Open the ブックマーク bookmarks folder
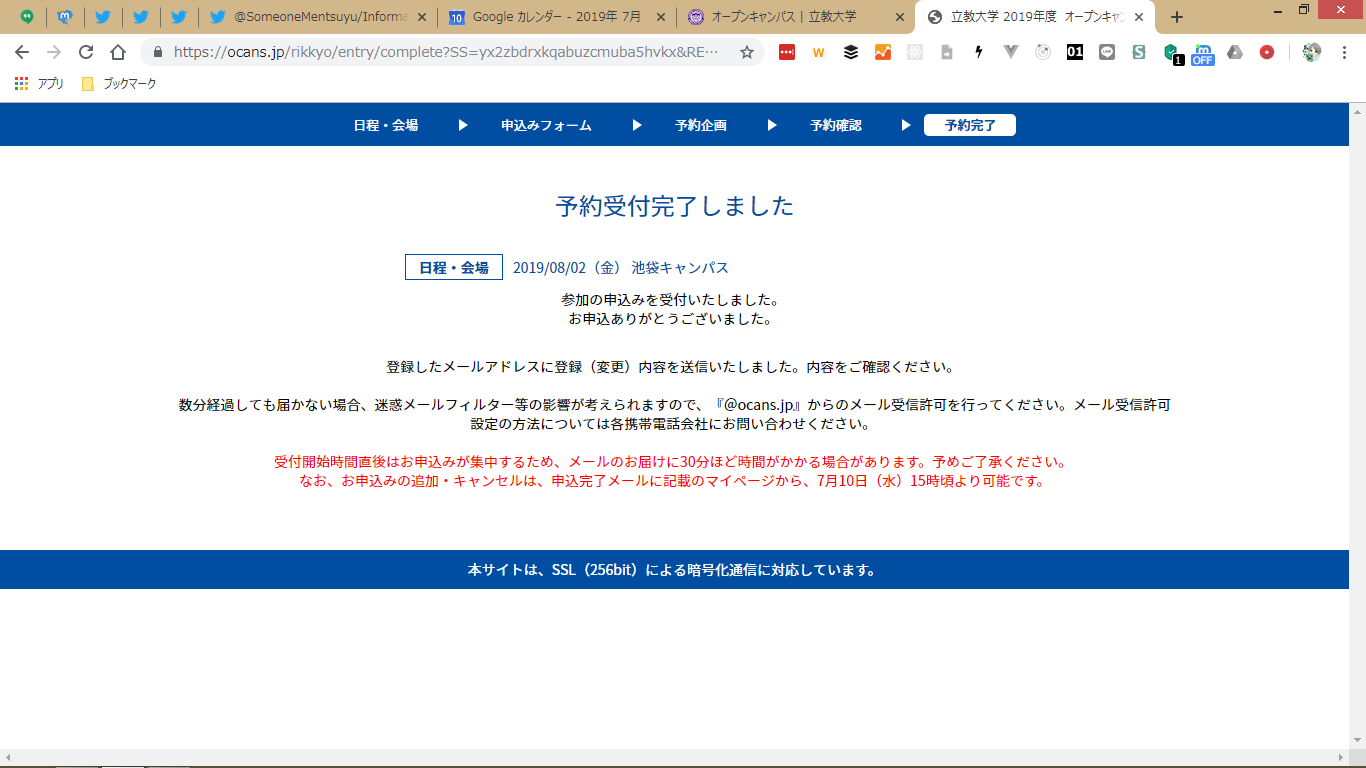Viewport: 1366px width, 768px height. (119, 84)
